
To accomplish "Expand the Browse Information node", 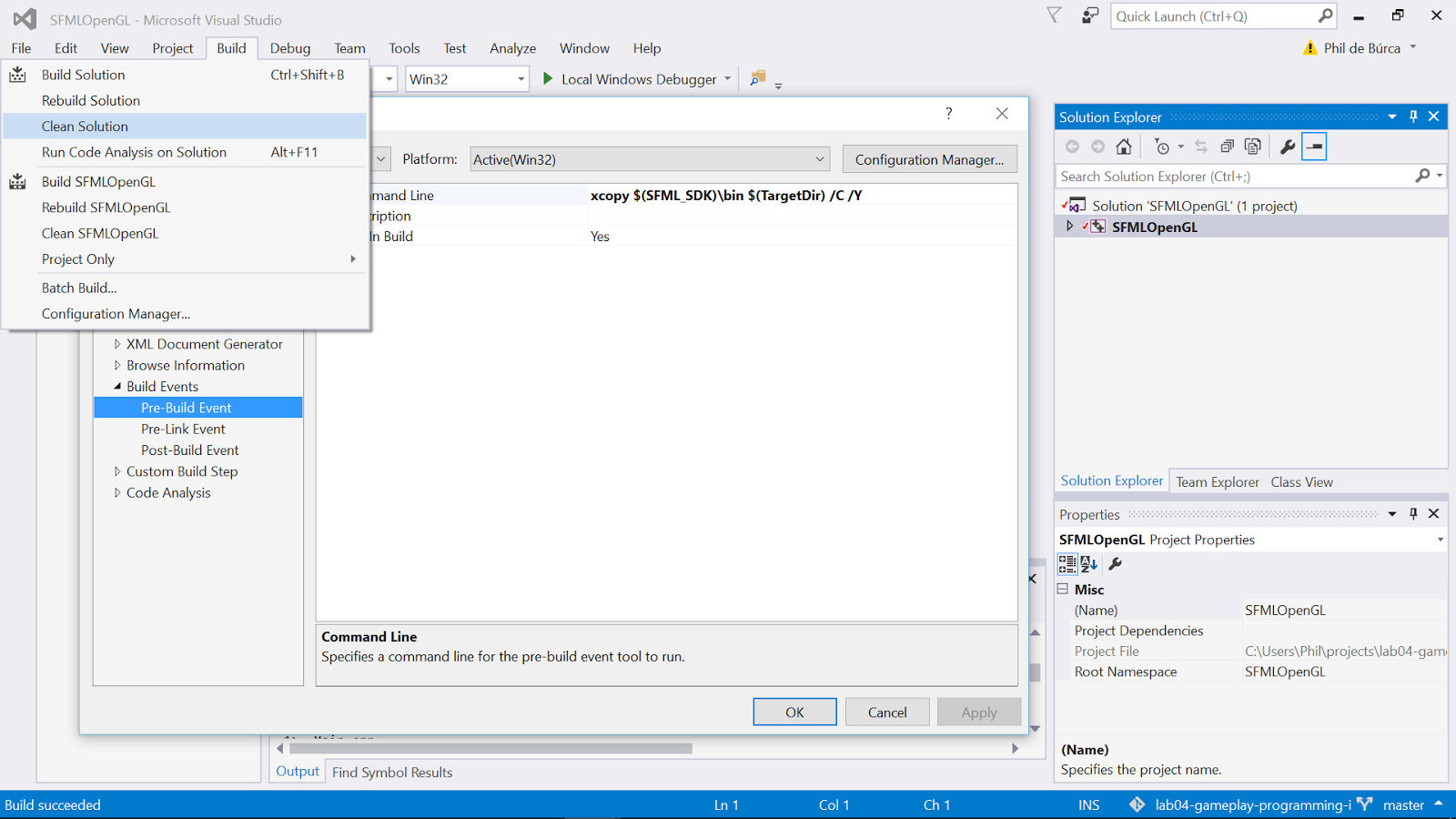I will click(117, 365).
